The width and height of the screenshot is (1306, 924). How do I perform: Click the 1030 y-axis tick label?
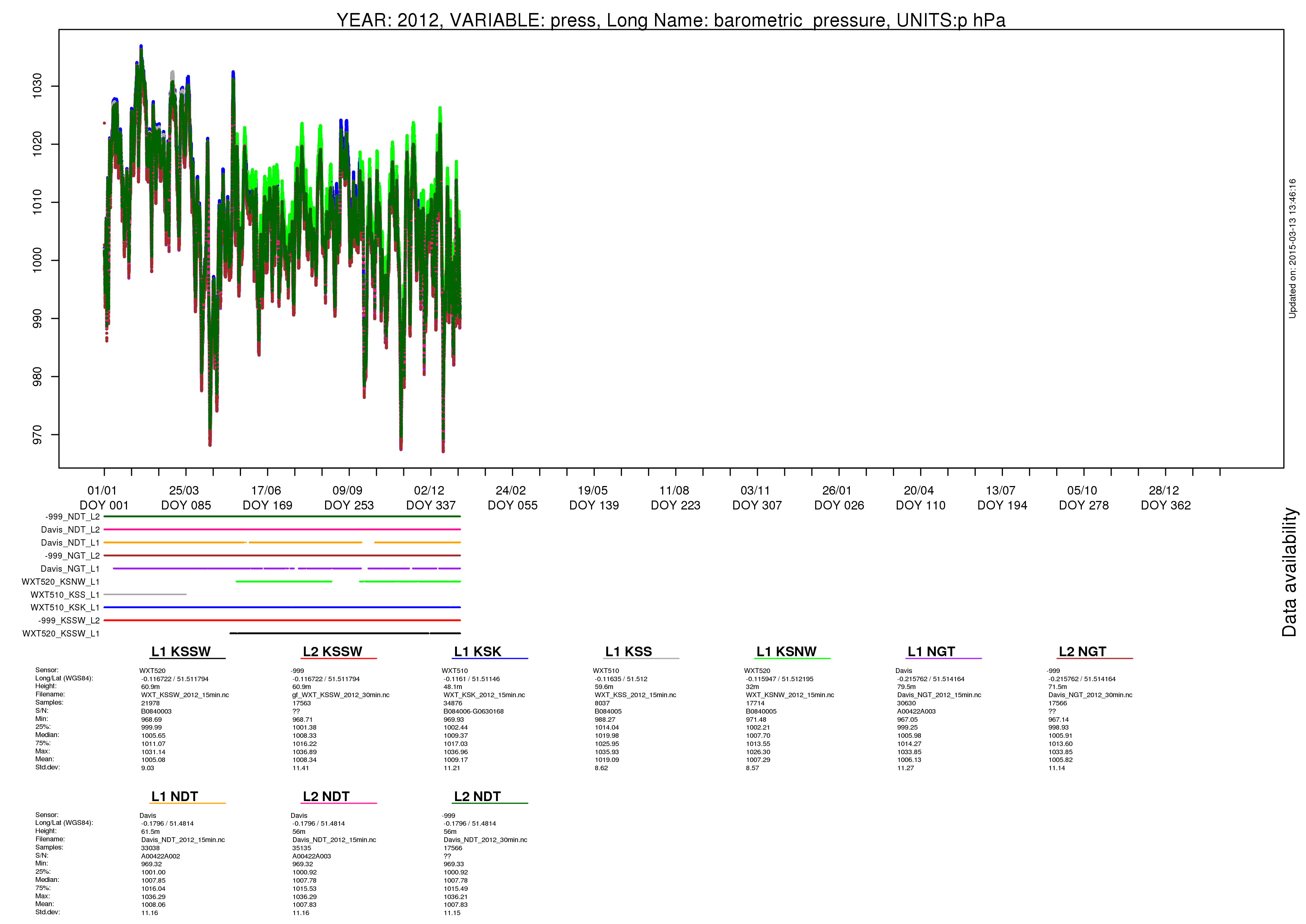click(x=37, y=86)
